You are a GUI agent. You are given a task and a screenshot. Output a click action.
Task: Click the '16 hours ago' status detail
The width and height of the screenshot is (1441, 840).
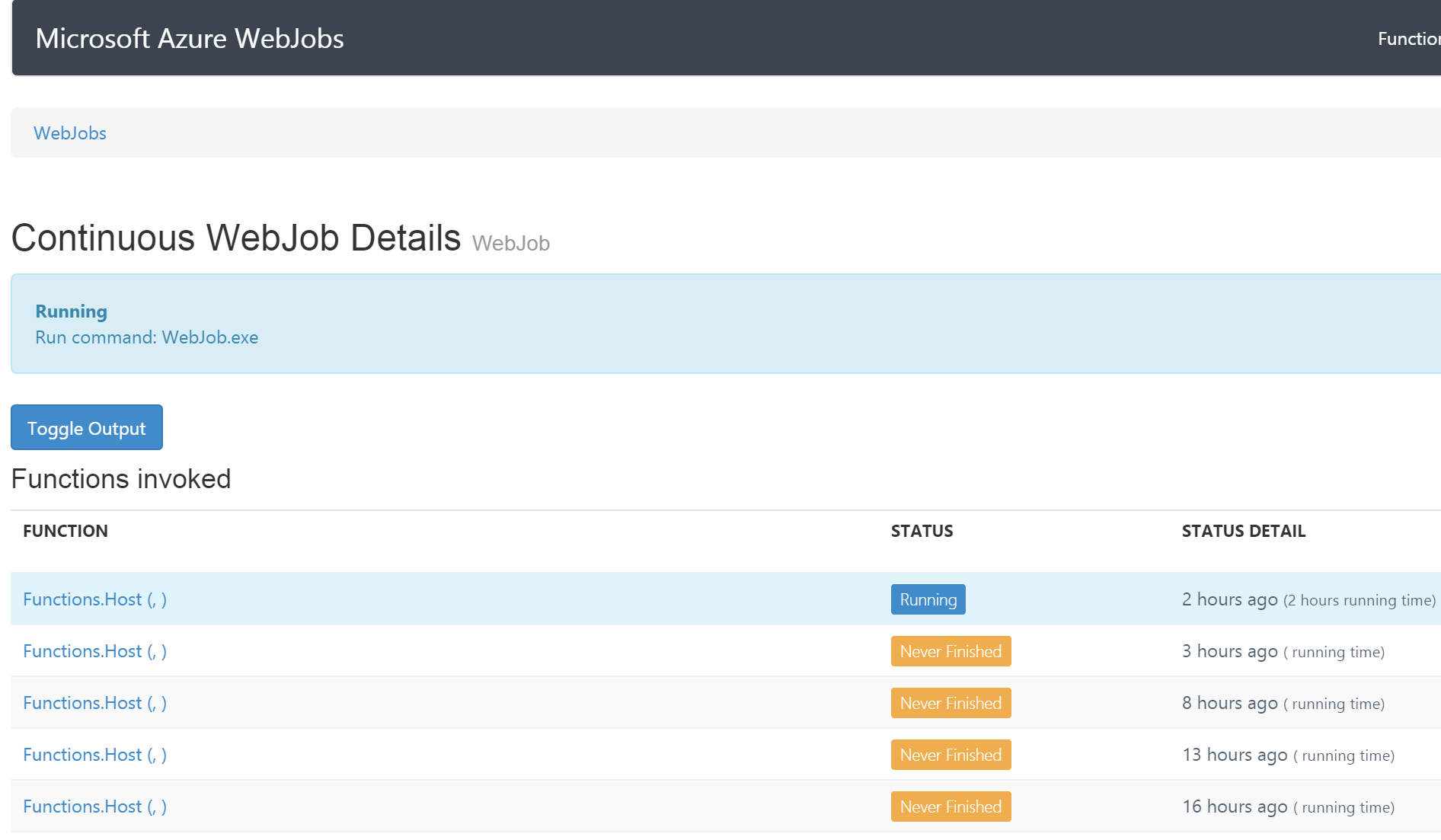tap(1235, 806)
